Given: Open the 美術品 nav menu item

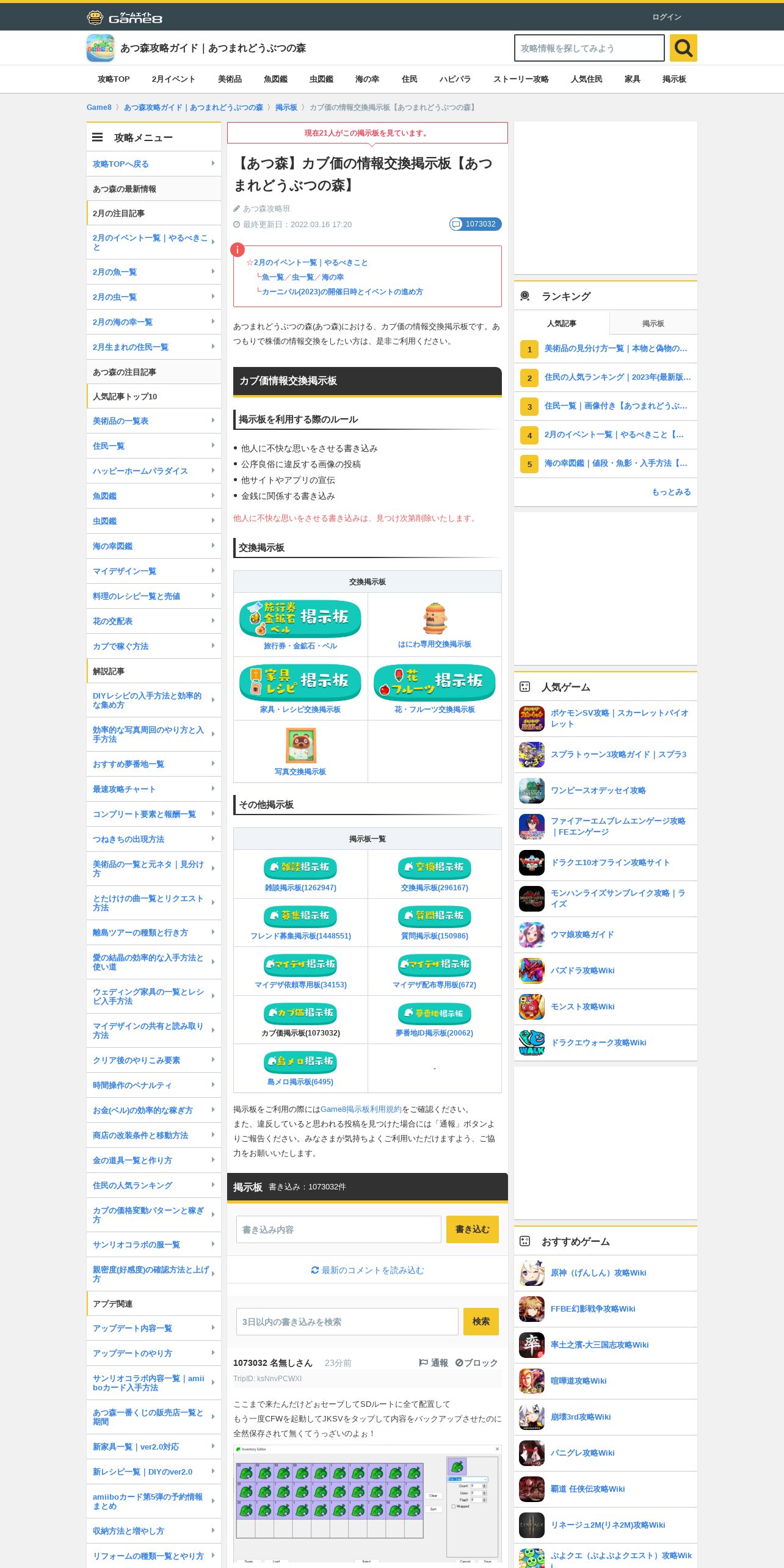Looking at the screenshot, I should tap(230, 79).
